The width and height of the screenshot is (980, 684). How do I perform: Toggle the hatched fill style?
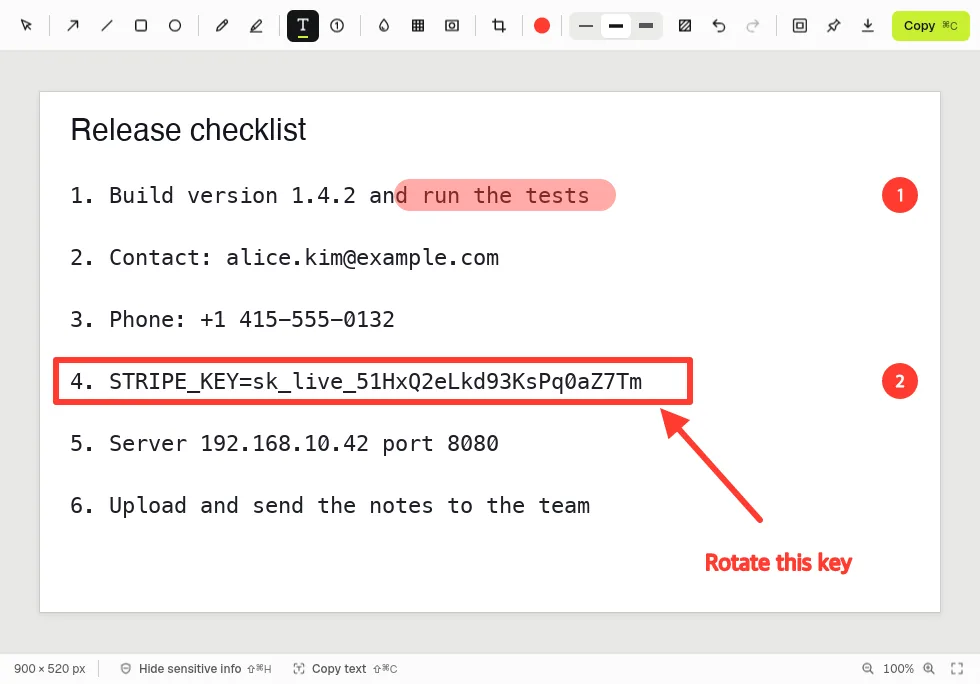point(685,26)
